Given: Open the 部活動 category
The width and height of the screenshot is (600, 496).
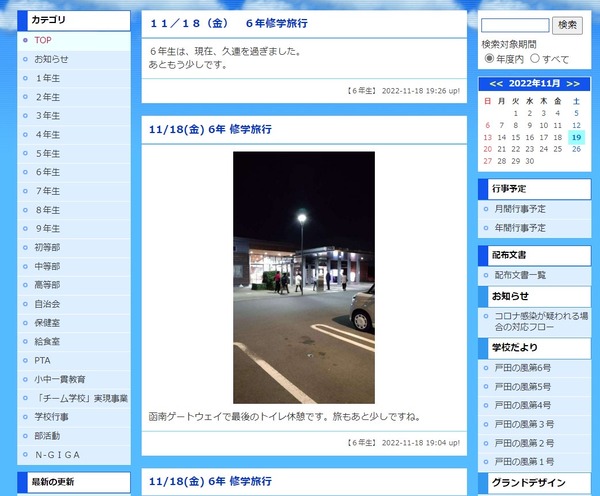Looking at the screenshot, I should point(47,436).
